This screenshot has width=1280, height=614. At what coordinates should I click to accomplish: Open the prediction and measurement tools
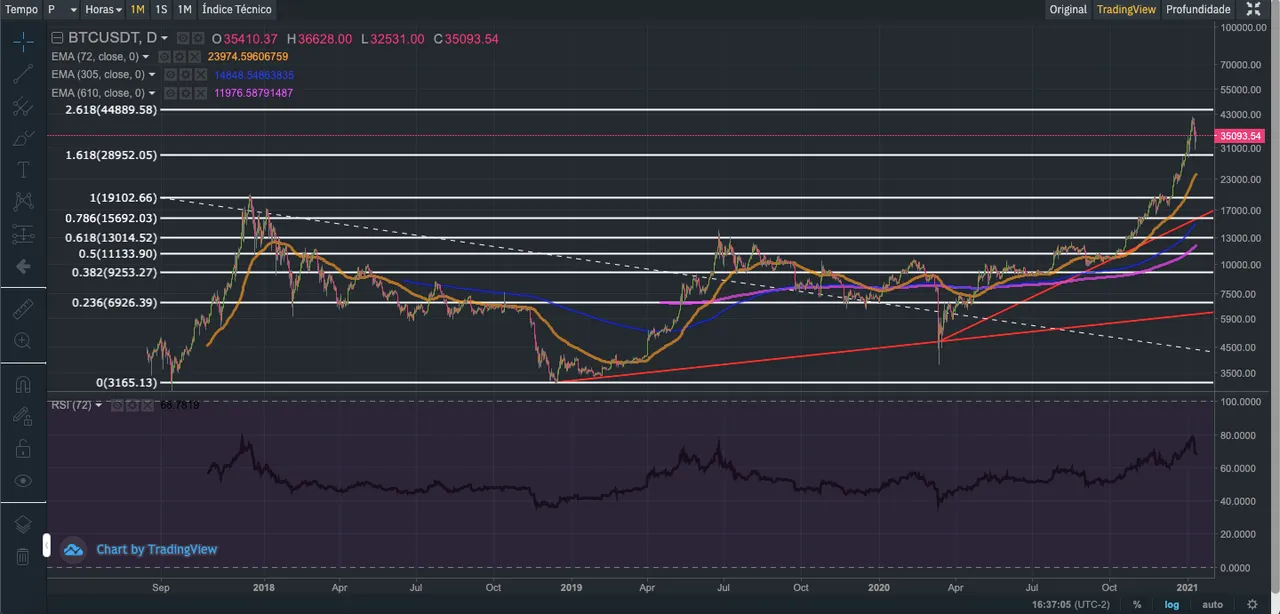tap(23, 234)
